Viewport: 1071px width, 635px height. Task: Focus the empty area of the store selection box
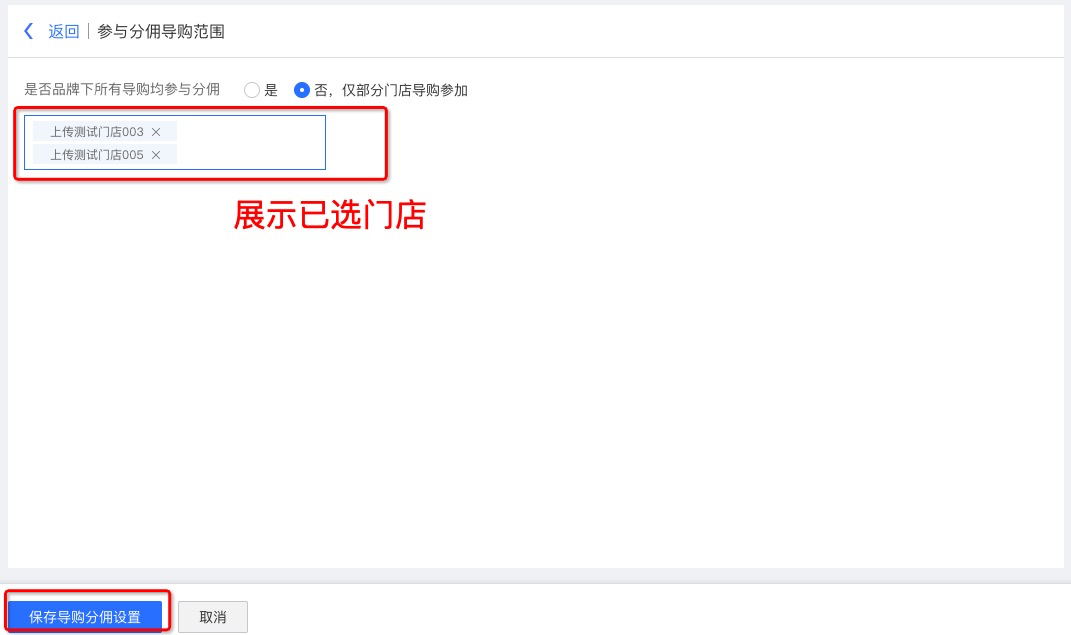point(253,143)
